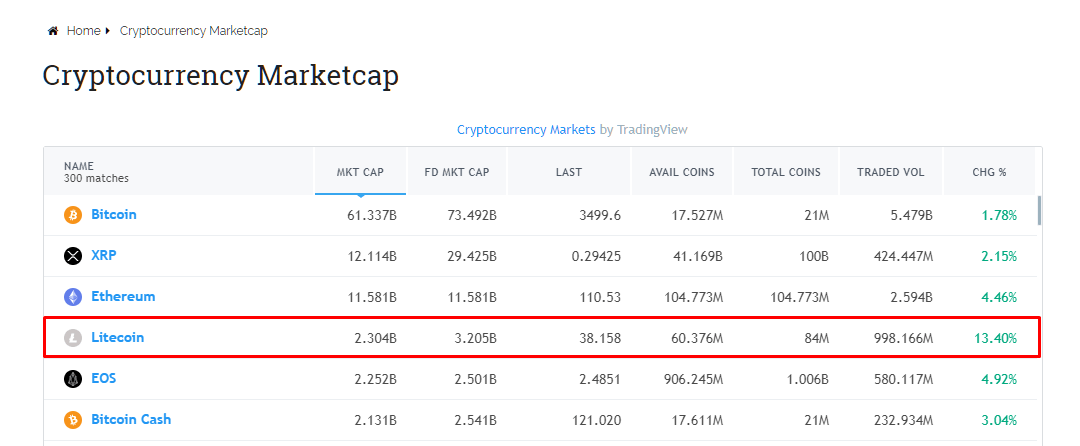Image resolution: width=1080 pixels, height=446 pixels.
Task: Sort by FD MKT CAP column header
Action: tap(457, 172)
